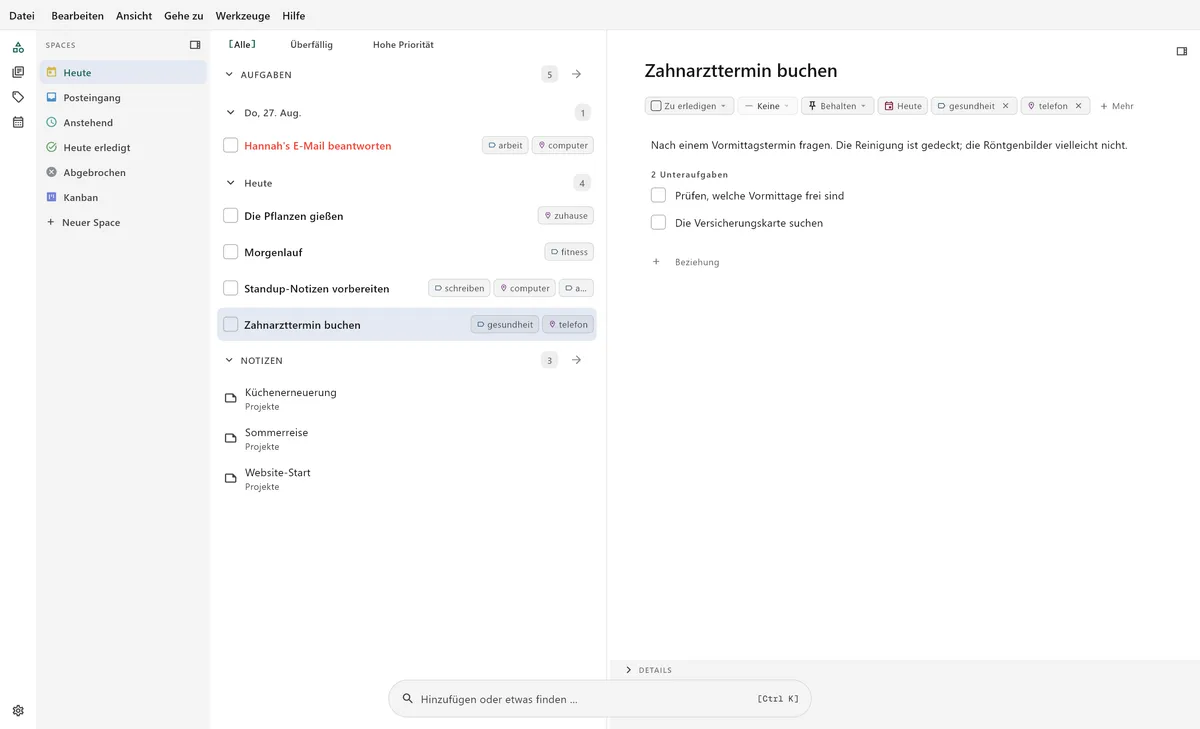
Task: Edit the task description text
Action: pyautogui.click(x=889, y=145)
